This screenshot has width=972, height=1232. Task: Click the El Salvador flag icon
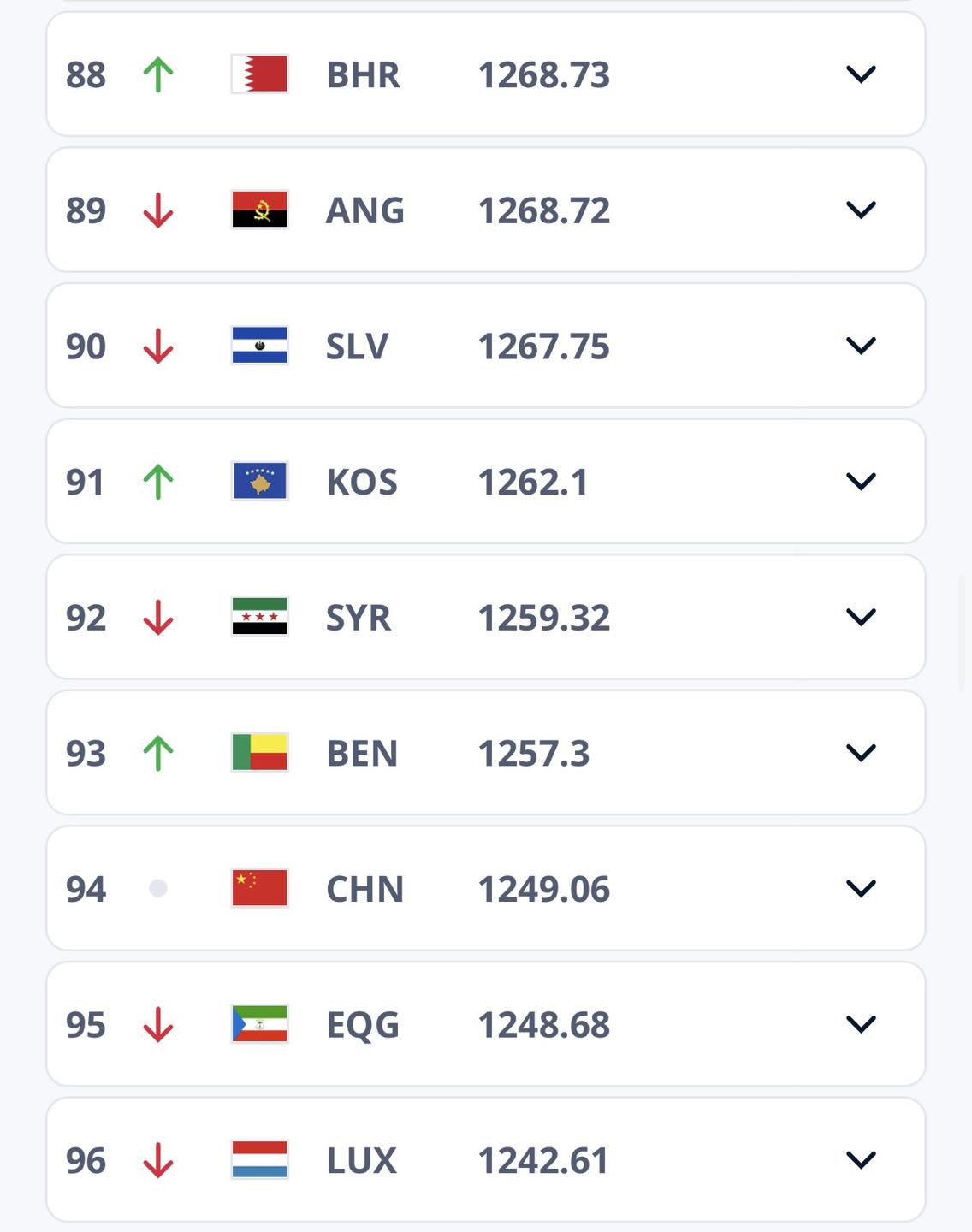point(260,346)
